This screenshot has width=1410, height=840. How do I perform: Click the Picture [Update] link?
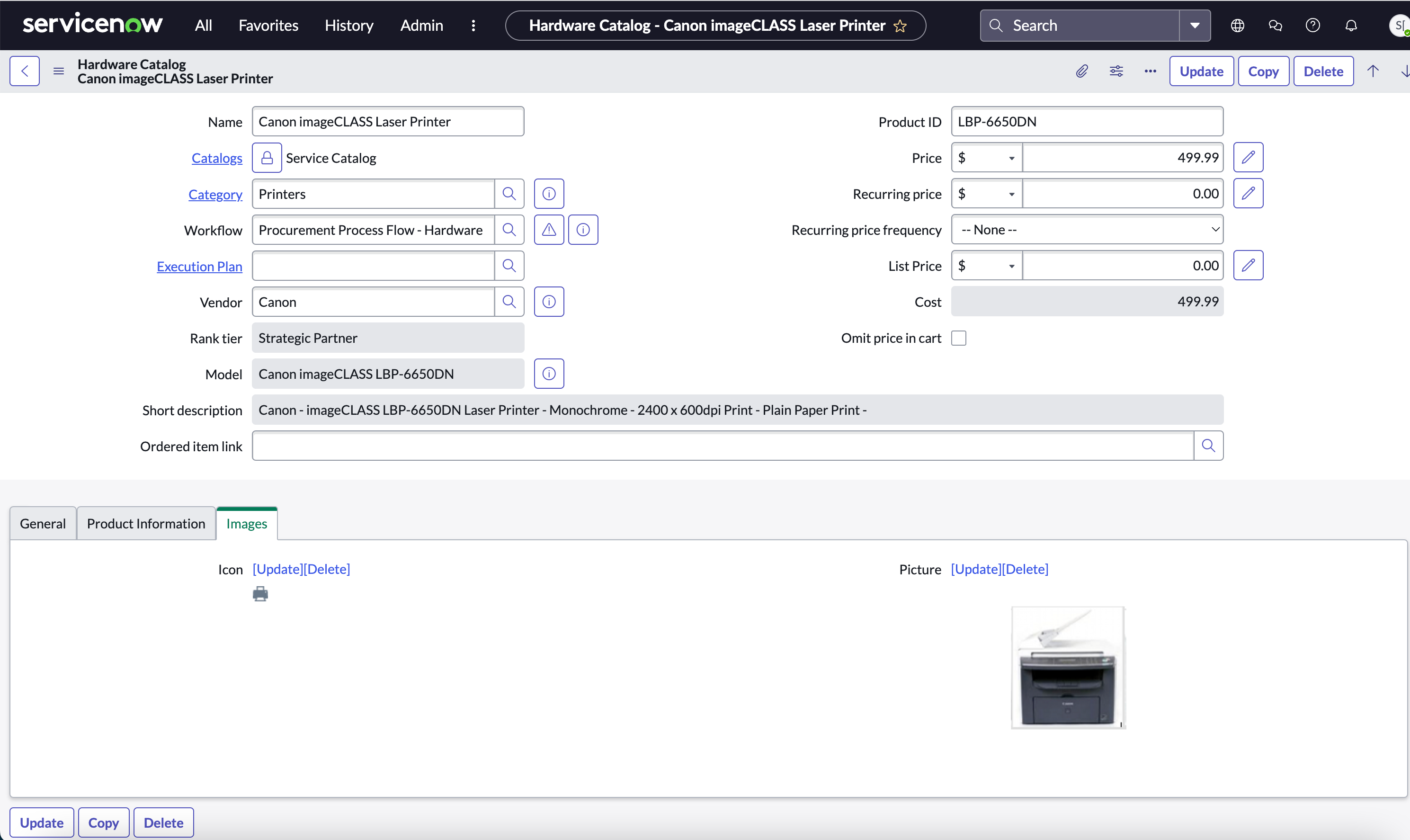976,570
